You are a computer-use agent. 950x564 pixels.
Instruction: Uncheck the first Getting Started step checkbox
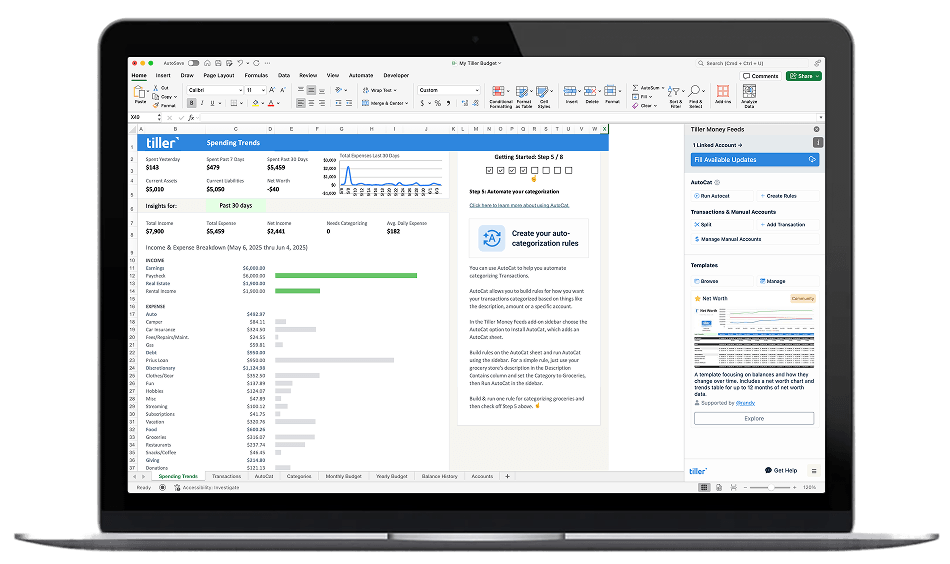(x=489, y=170)
